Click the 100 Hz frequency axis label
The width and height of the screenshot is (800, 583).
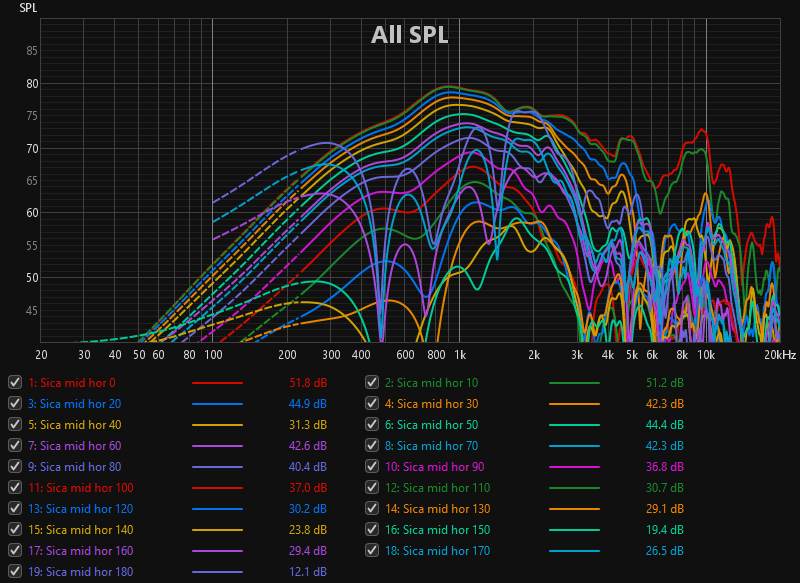(x=213, y=355)
